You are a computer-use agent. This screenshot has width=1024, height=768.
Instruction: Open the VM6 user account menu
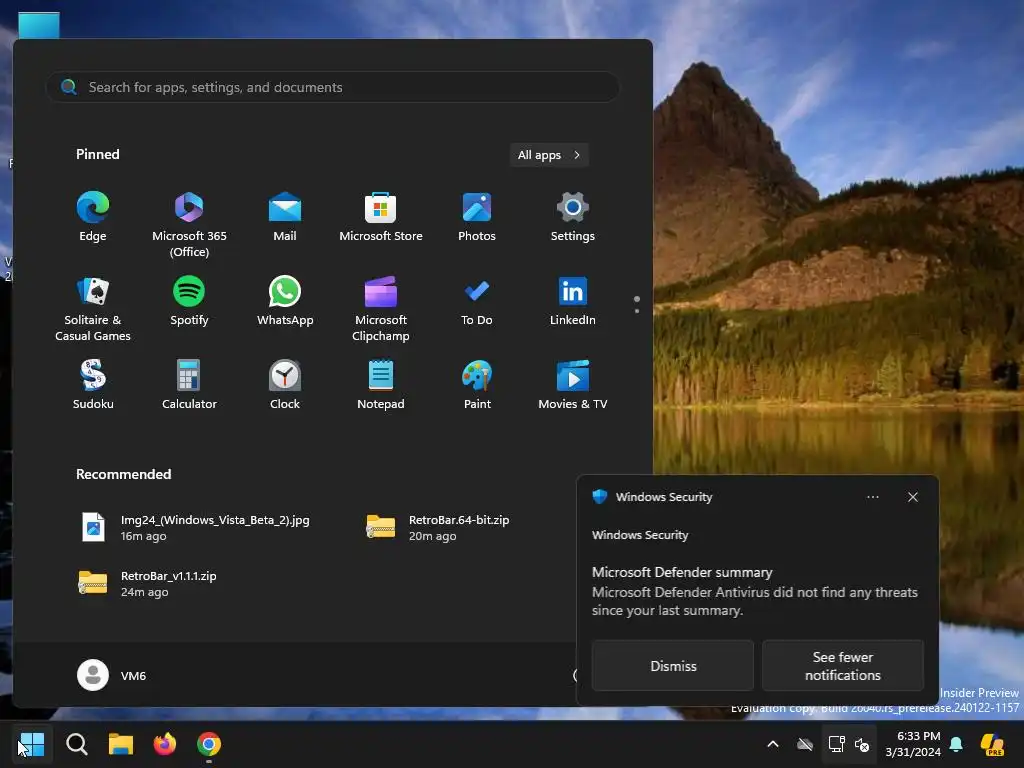click(x=112, y=675)
